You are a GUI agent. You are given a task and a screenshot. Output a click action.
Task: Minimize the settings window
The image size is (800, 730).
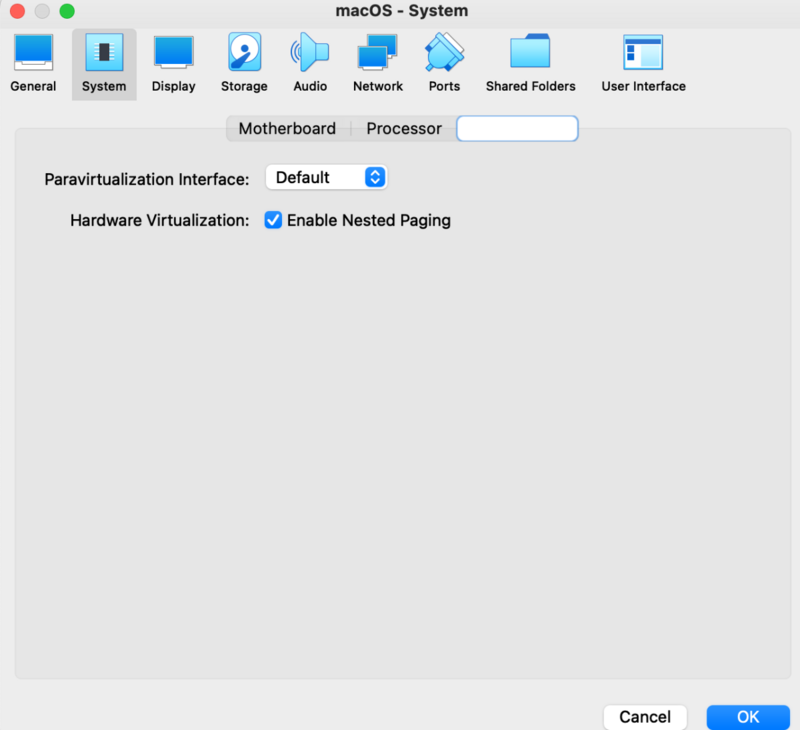[x=41, y=11]
